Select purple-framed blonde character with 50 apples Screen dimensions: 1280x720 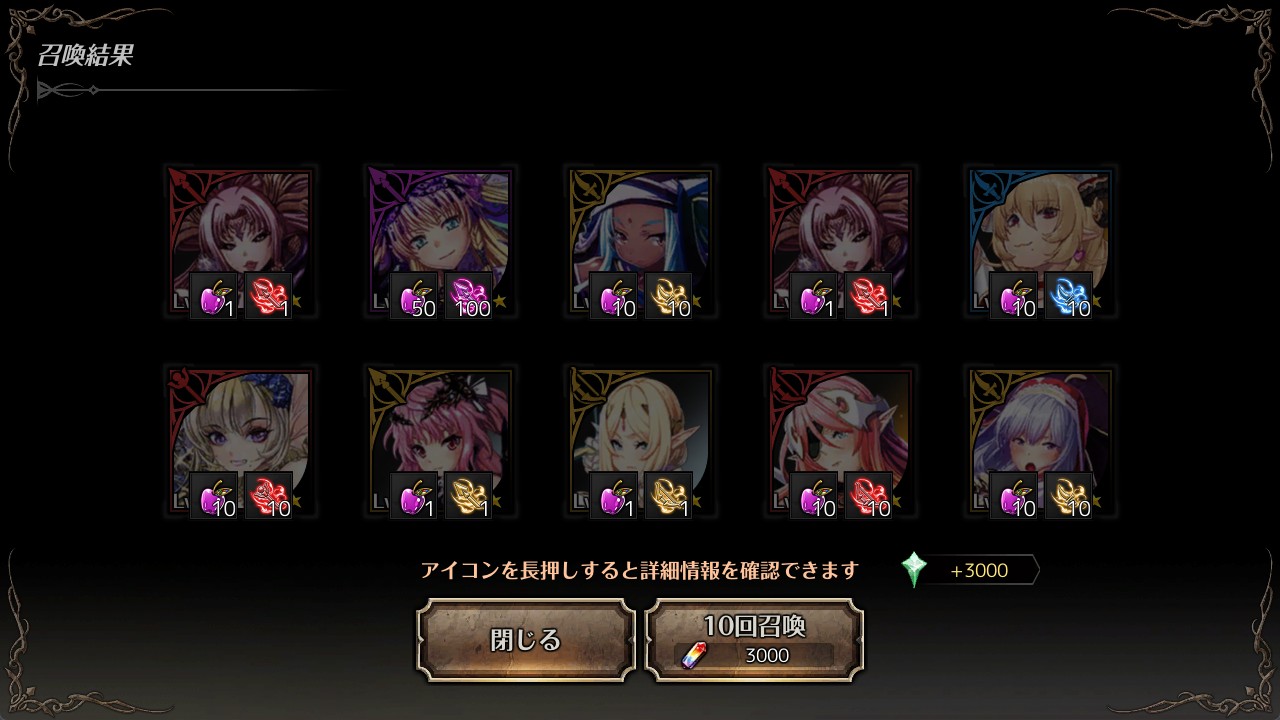[x=440, y=241]
